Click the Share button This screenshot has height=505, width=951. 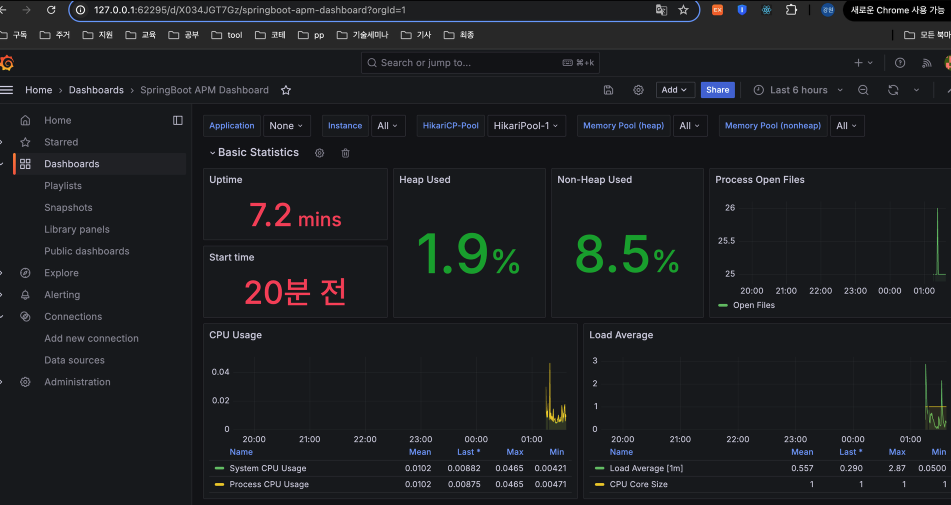tap(717, 90)
